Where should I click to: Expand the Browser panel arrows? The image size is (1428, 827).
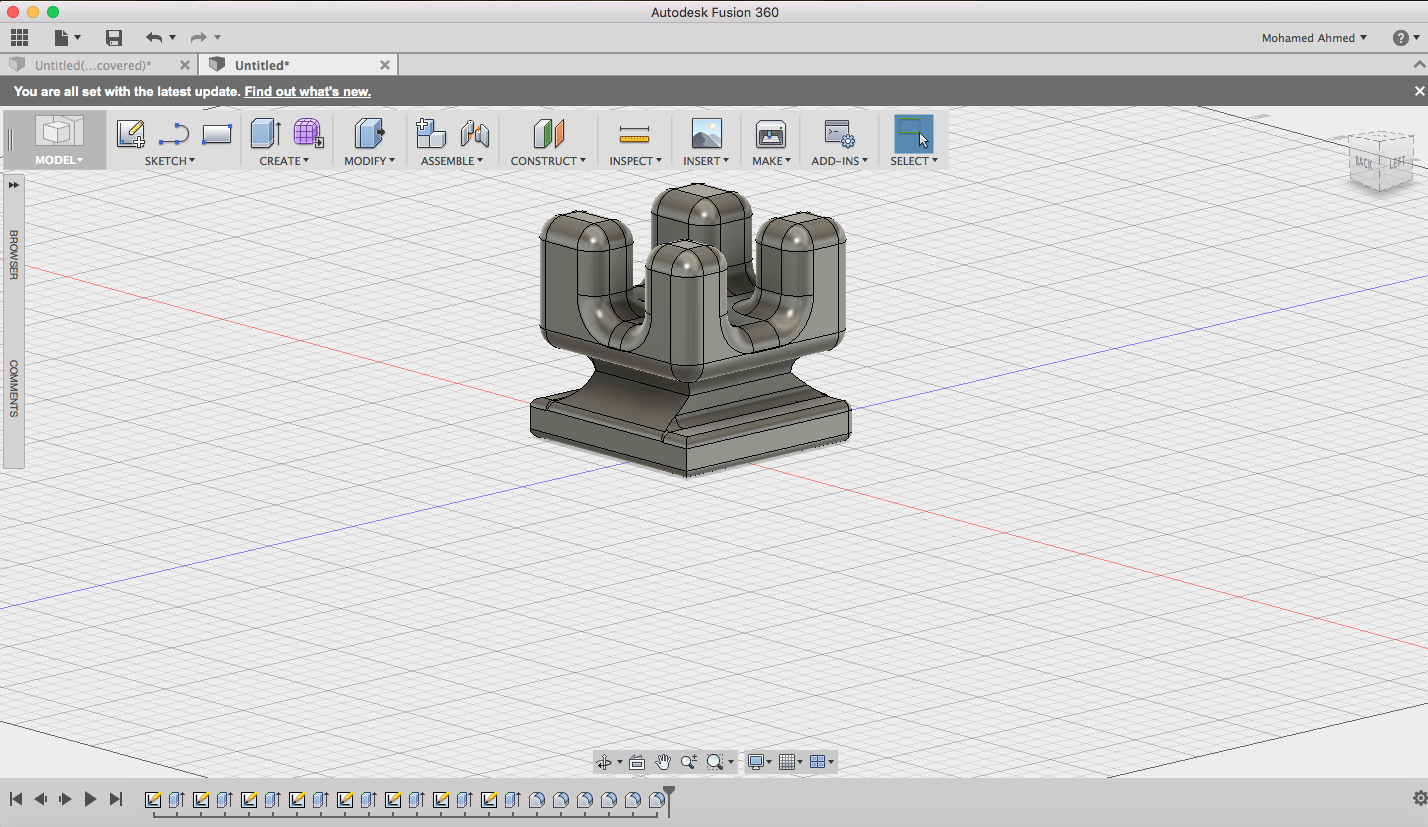click(x=14, y=185)
